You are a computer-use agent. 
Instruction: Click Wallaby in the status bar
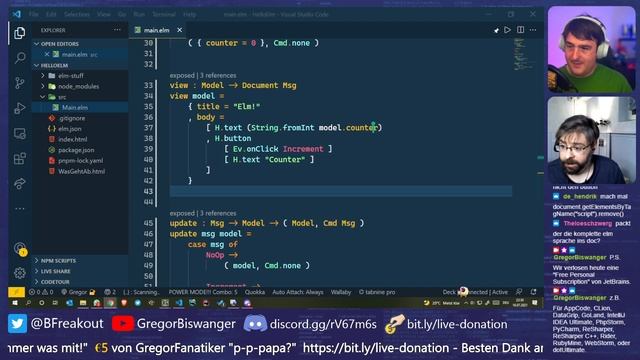point(341,292)
